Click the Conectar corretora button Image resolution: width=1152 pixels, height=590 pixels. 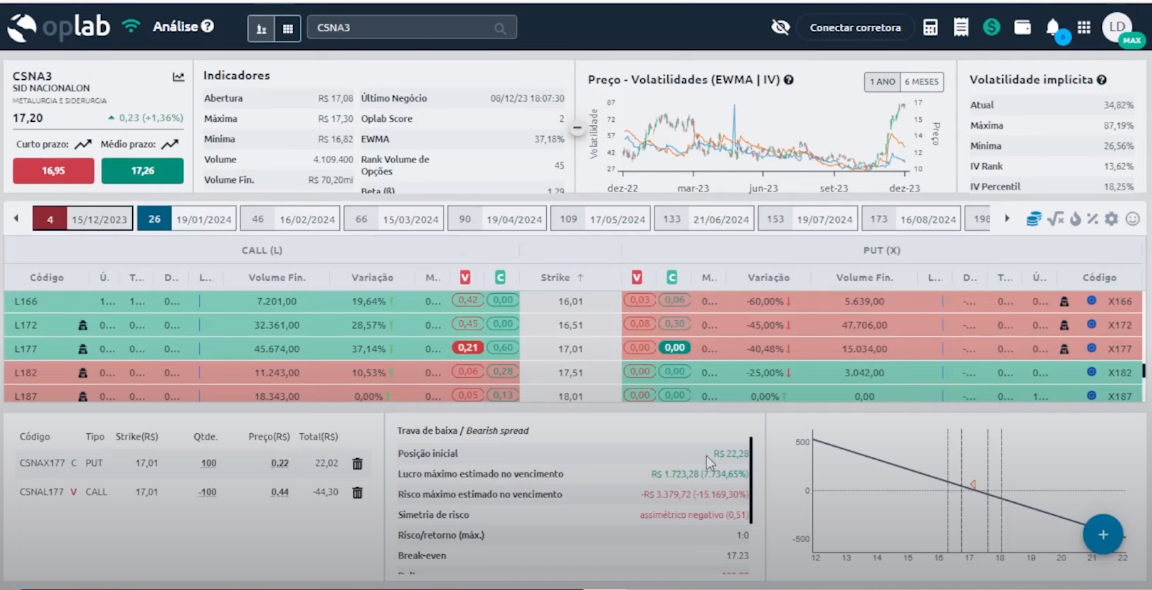[x=855, y=28]
